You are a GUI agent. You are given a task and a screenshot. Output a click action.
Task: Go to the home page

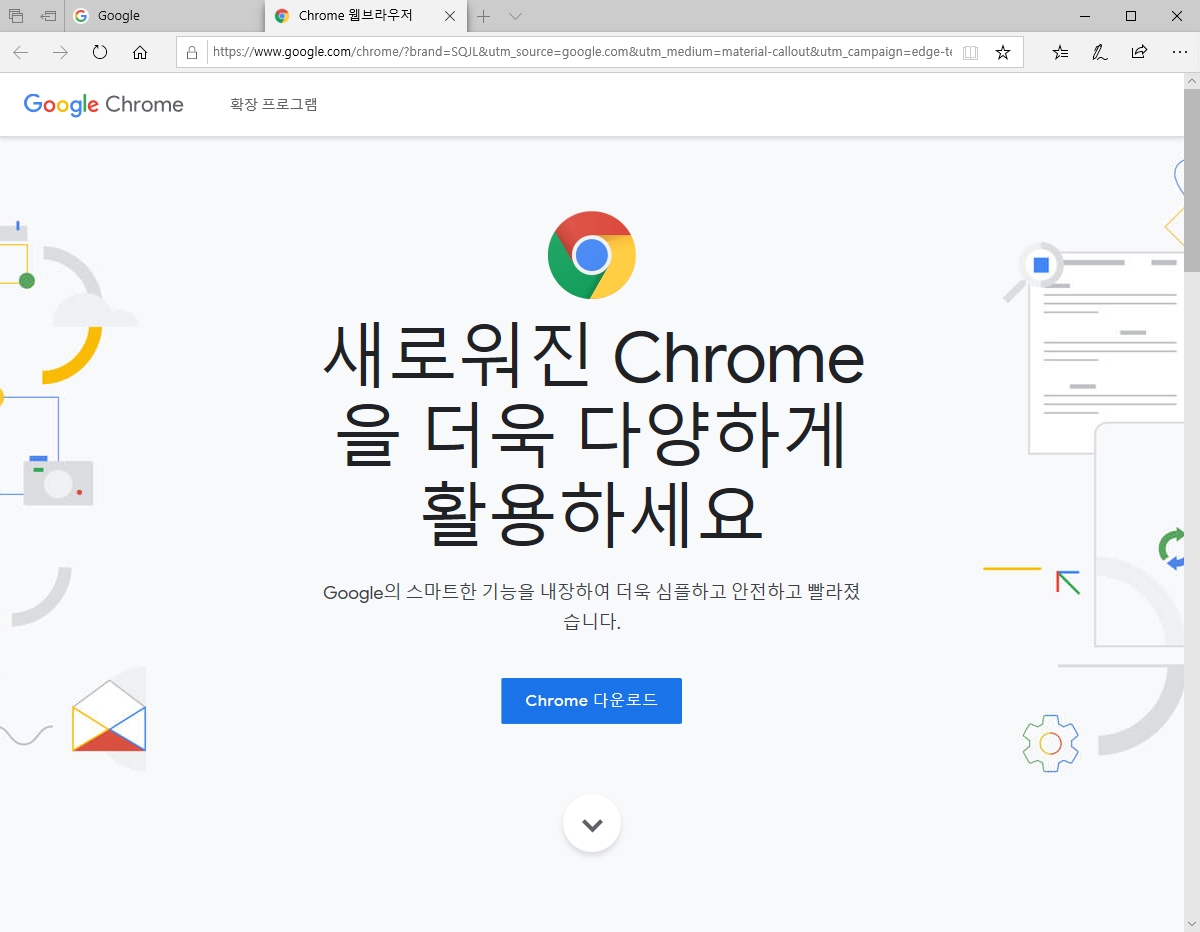coord(140,52)
